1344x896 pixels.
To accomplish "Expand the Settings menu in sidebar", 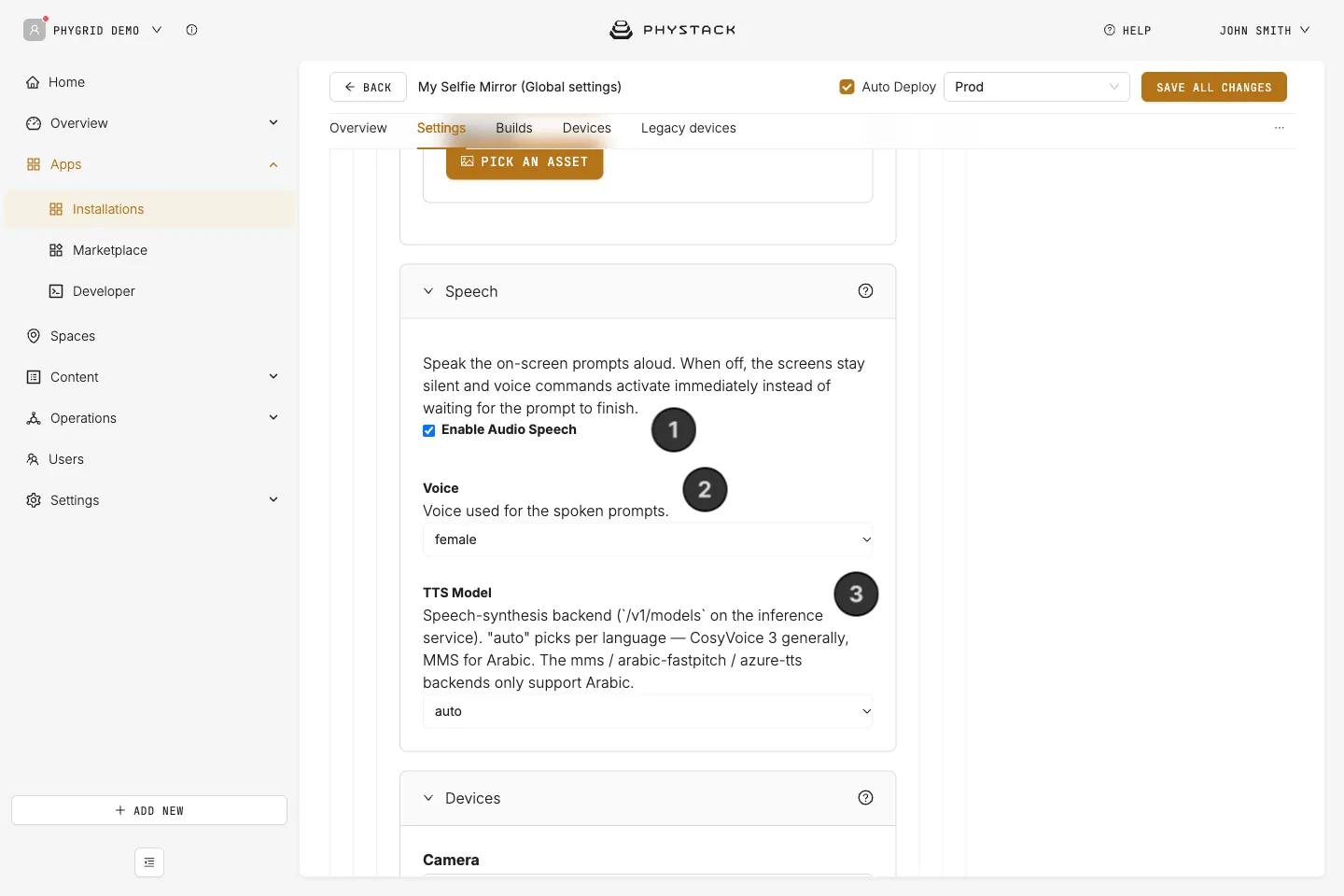I will [x=273, y=499].
